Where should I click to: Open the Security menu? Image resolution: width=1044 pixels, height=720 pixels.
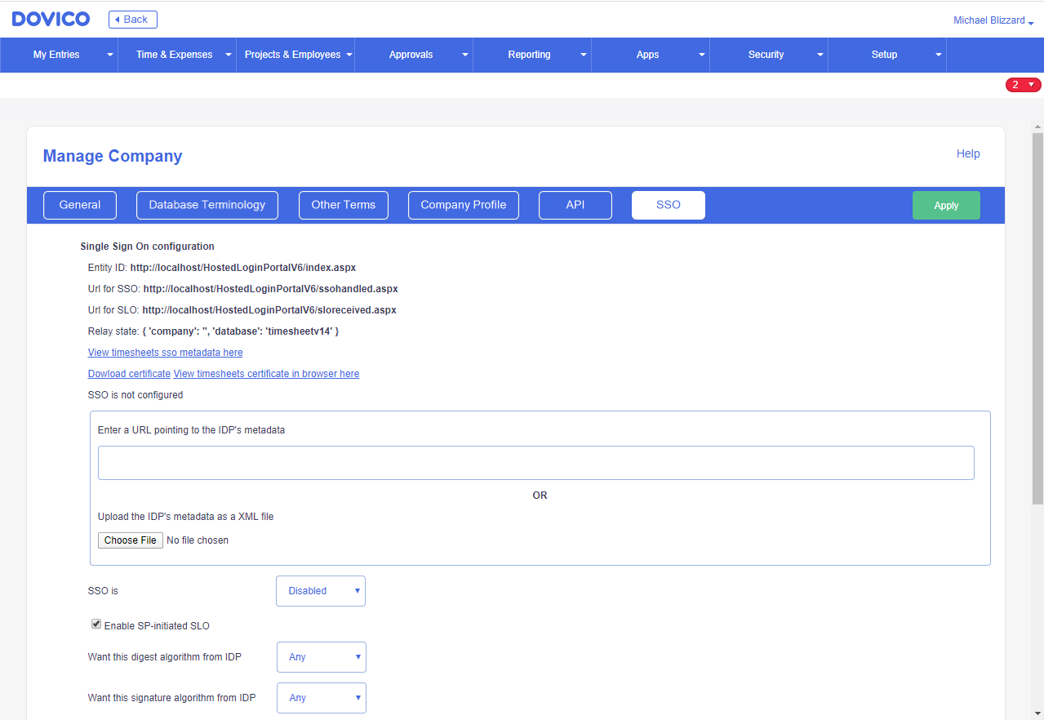click(765, 55)
